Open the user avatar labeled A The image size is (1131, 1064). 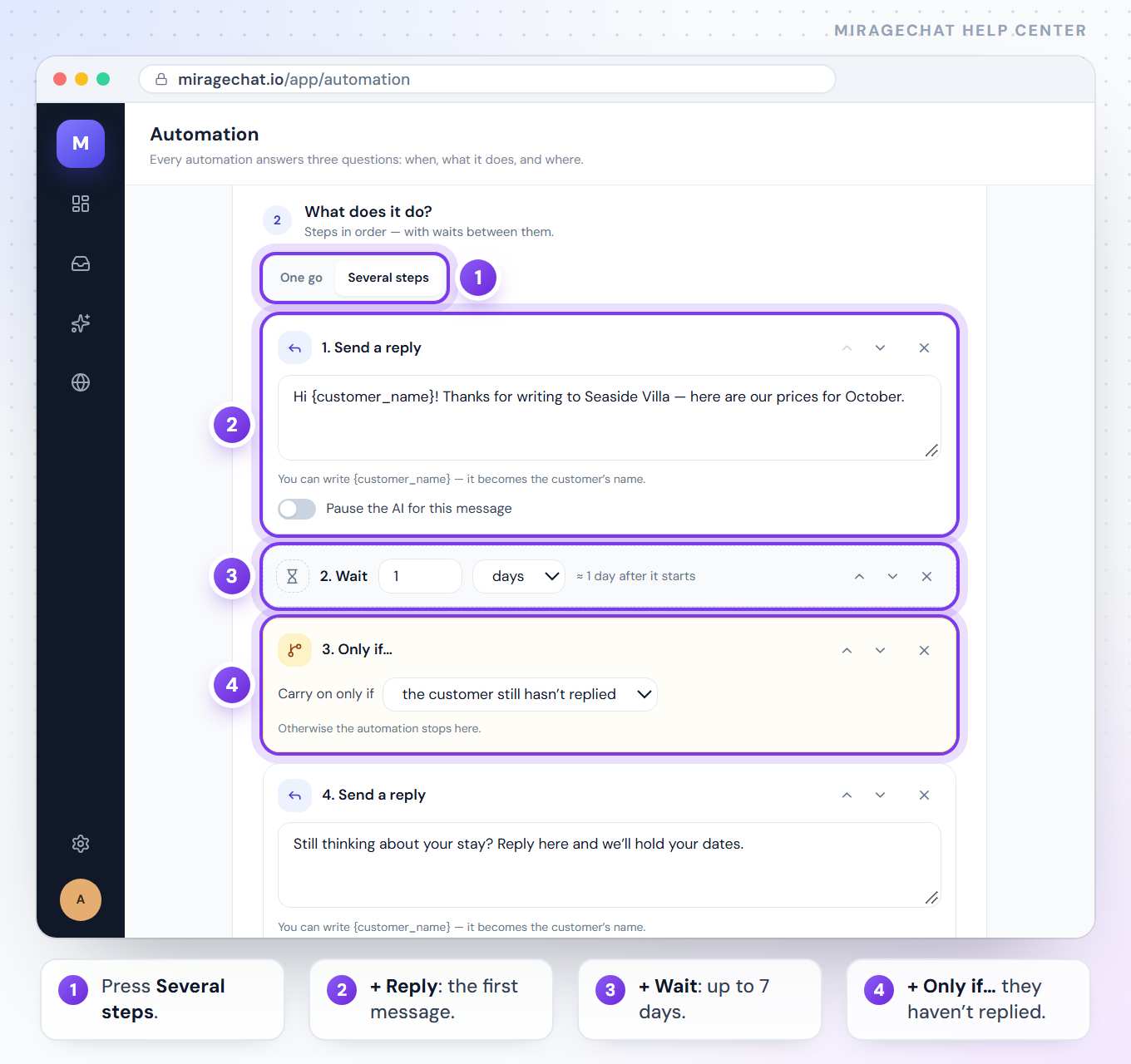(x=81, y=899)
